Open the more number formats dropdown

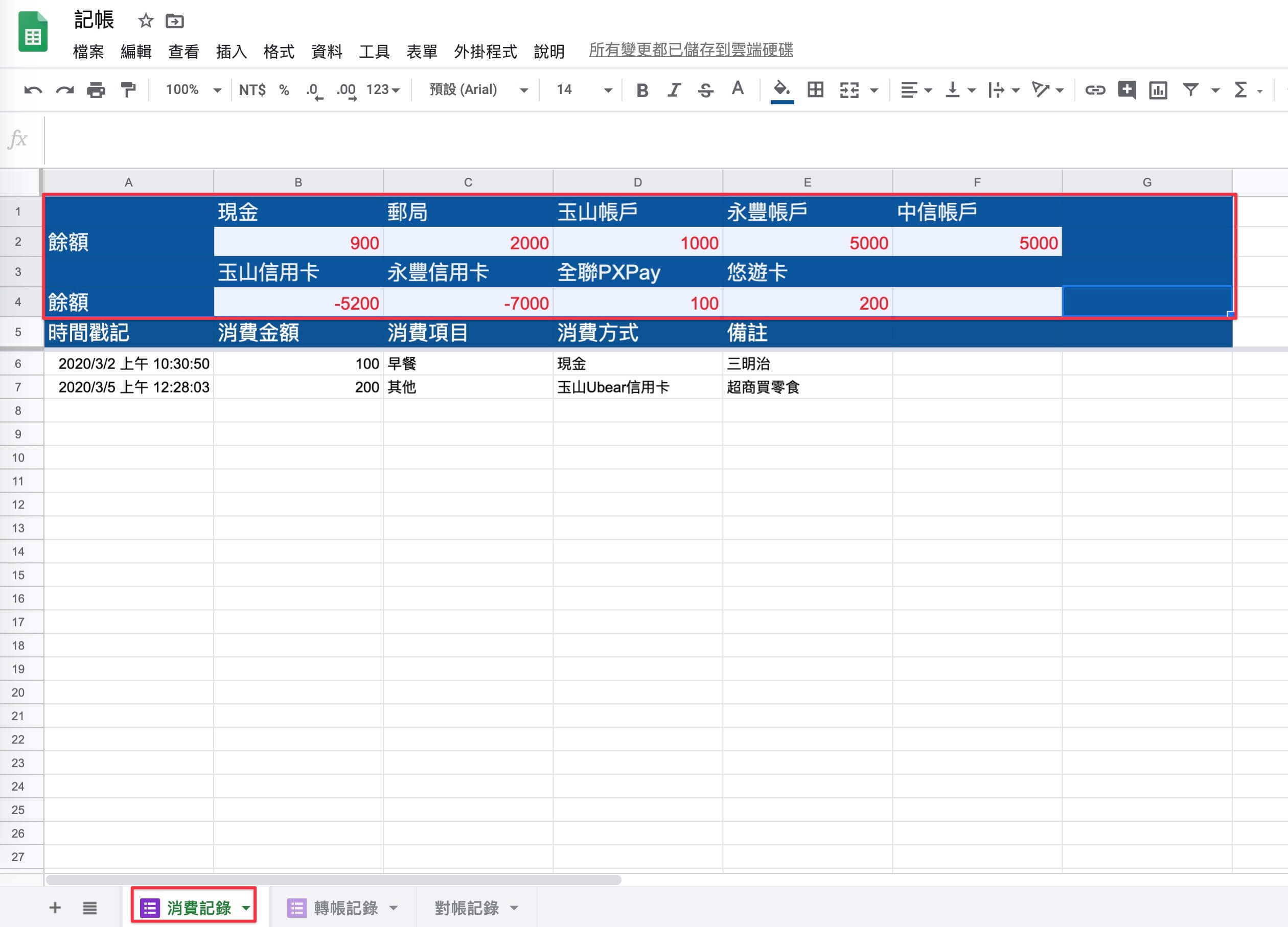point(383,90)
